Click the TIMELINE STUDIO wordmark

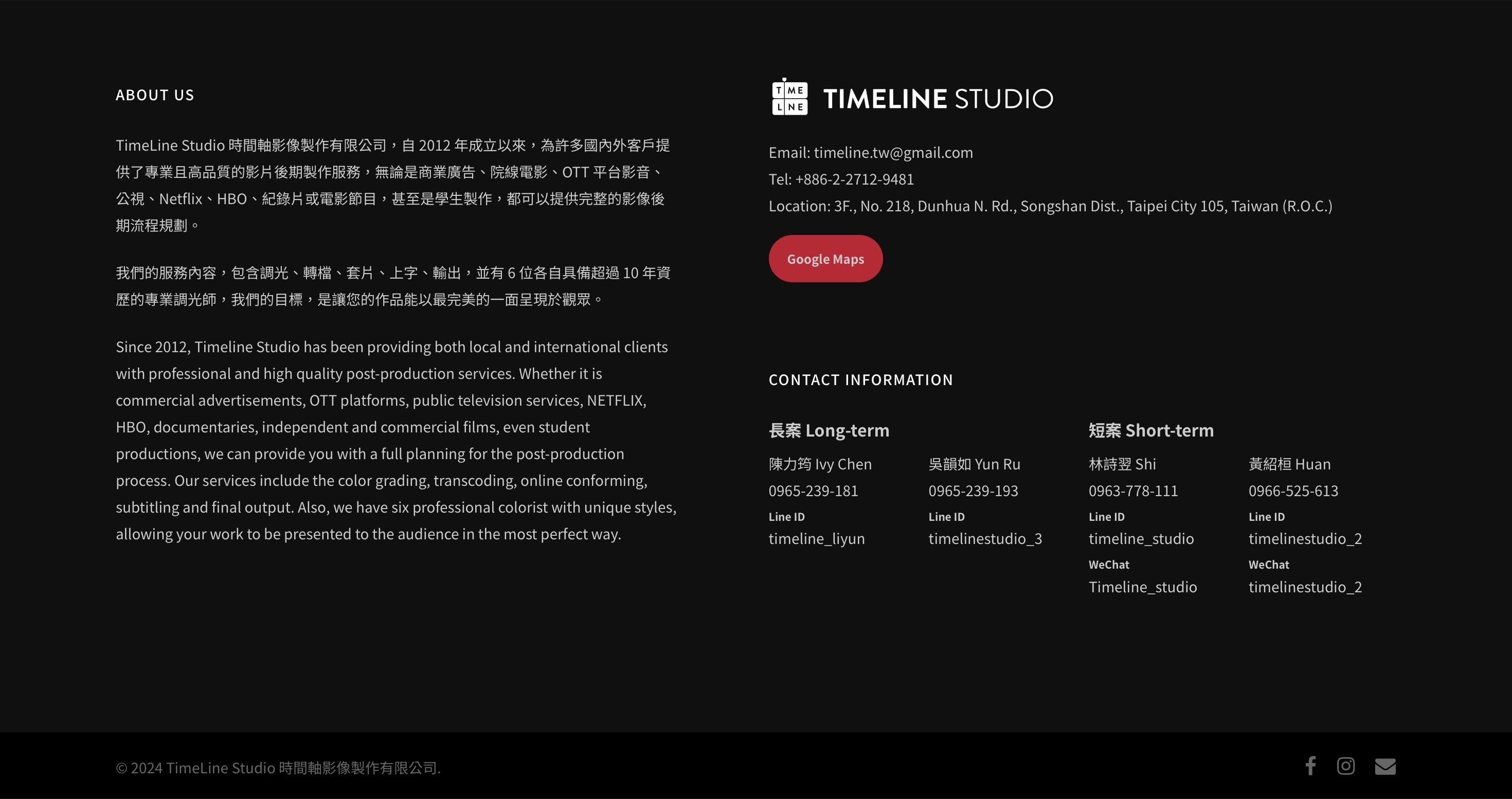pos(938,99)
